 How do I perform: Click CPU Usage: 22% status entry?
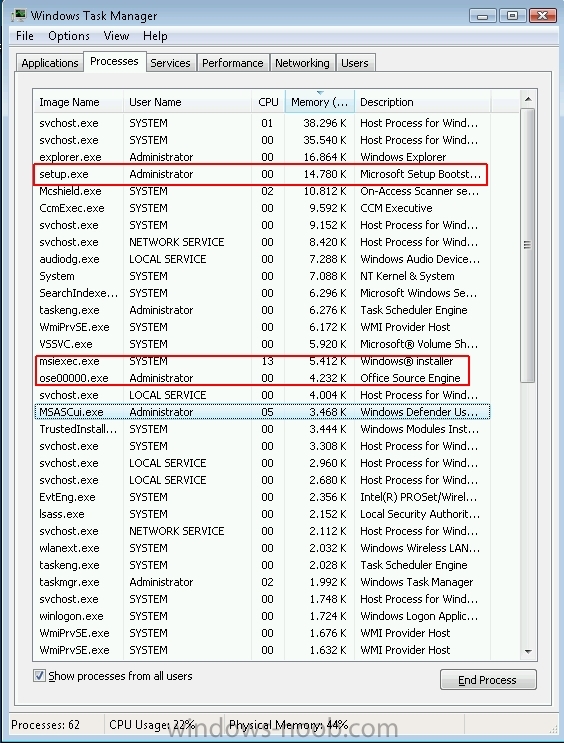coord(152,725)
